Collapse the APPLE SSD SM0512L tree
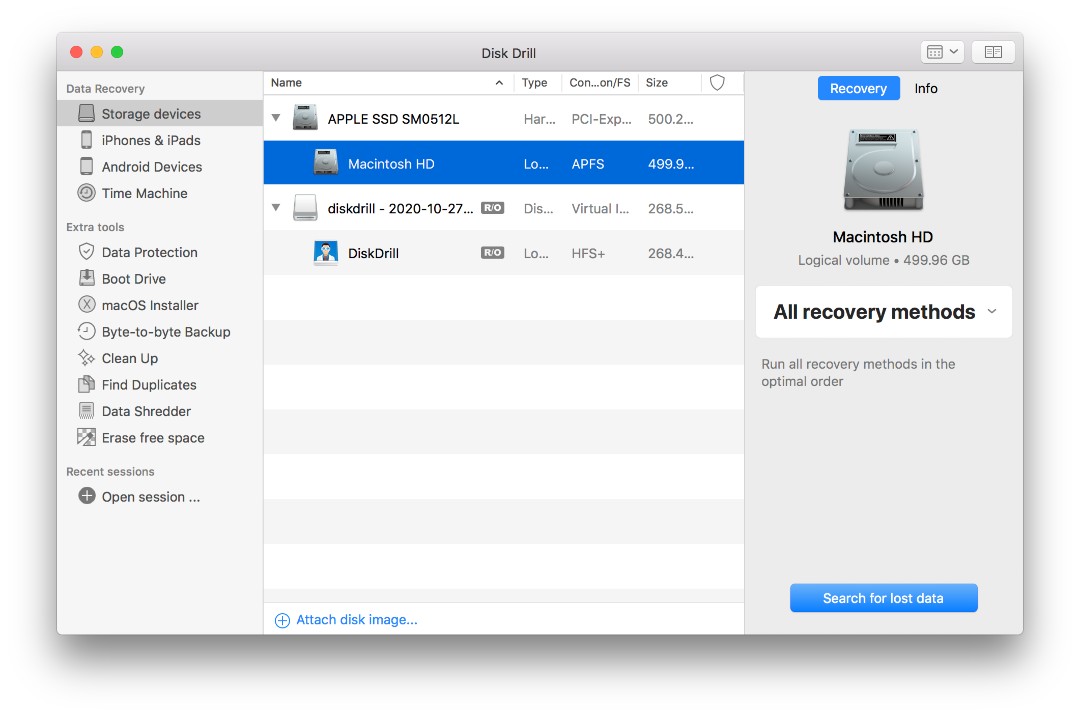The image size is (1080, 716). click(276, 118)
